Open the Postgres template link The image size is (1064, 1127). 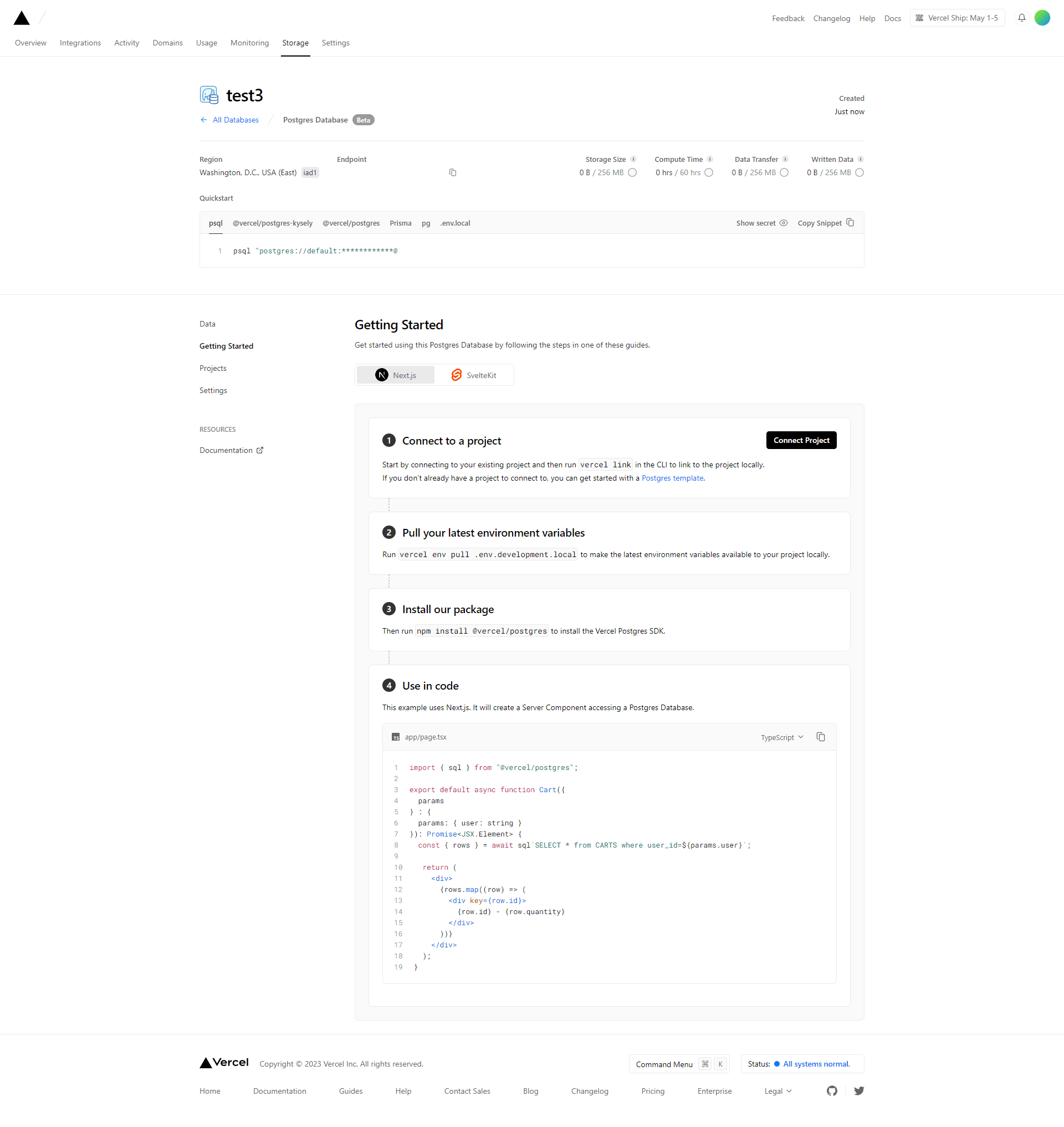click(x=673, y=478)
